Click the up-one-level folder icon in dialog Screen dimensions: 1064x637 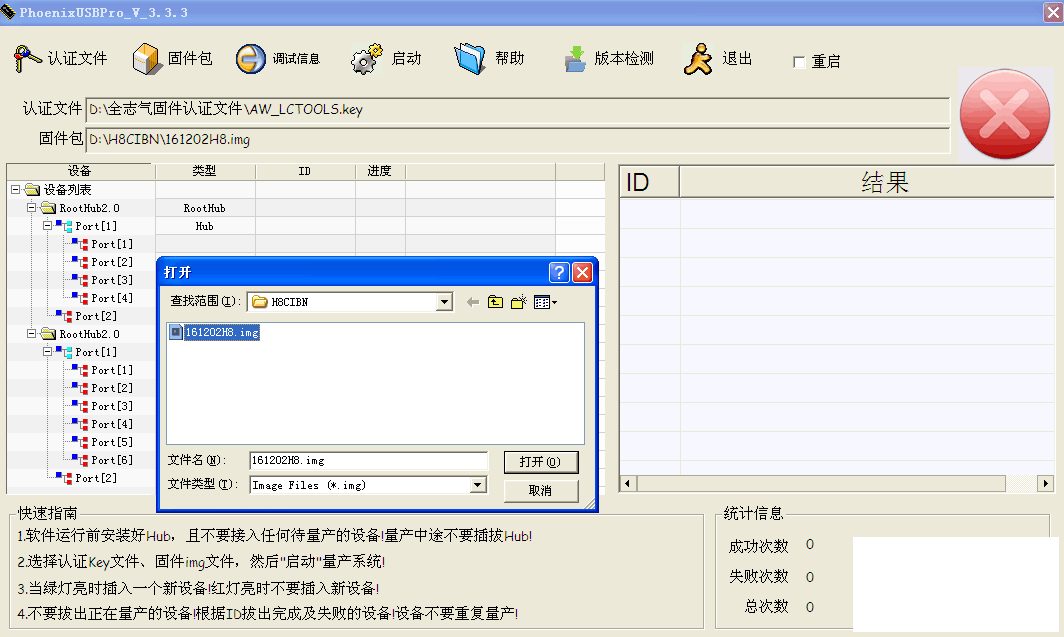(495, 301)
